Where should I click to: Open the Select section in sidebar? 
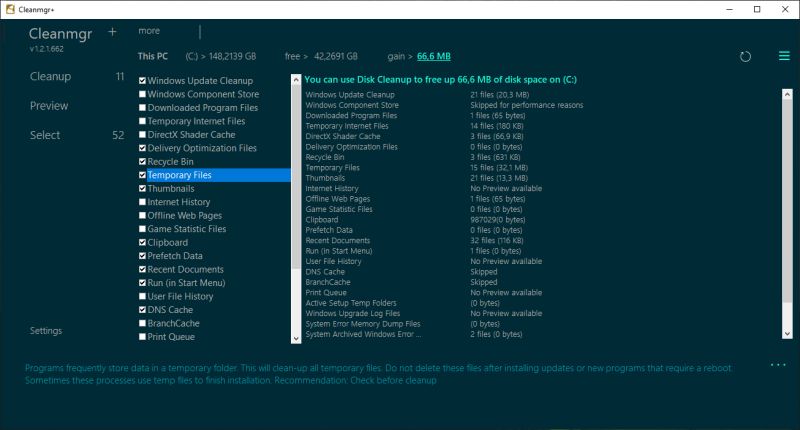[45, 135]
